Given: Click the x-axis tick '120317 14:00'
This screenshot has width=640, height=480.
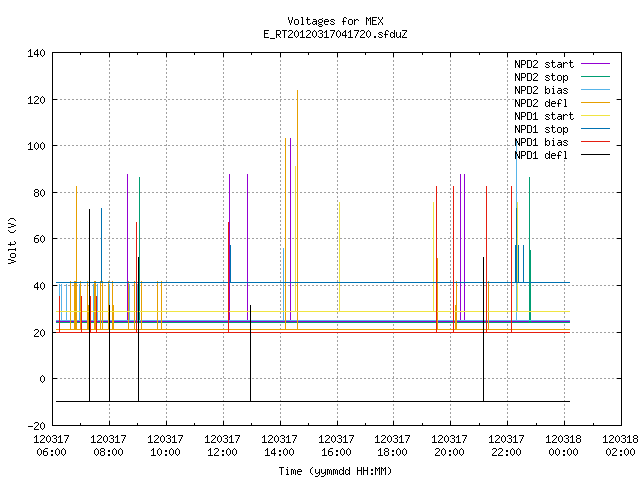Looking at the screenshot, I should coord(279,446).
